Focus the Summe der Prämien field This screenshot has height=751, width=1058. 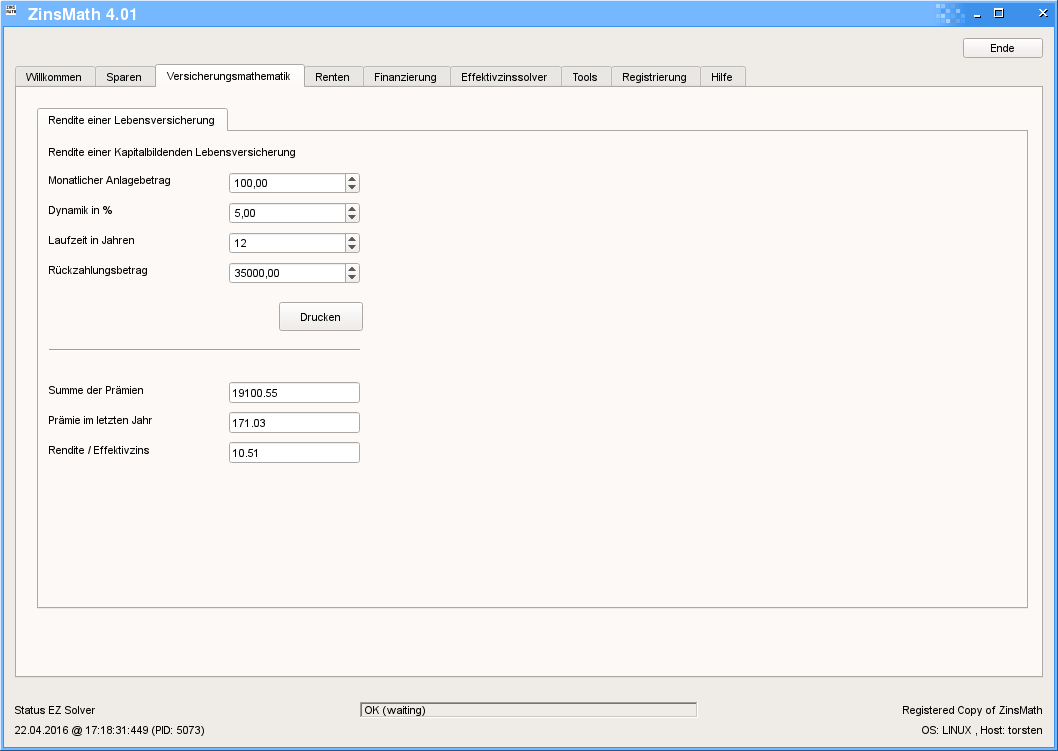pyautogui.click(x=294, y=393)
